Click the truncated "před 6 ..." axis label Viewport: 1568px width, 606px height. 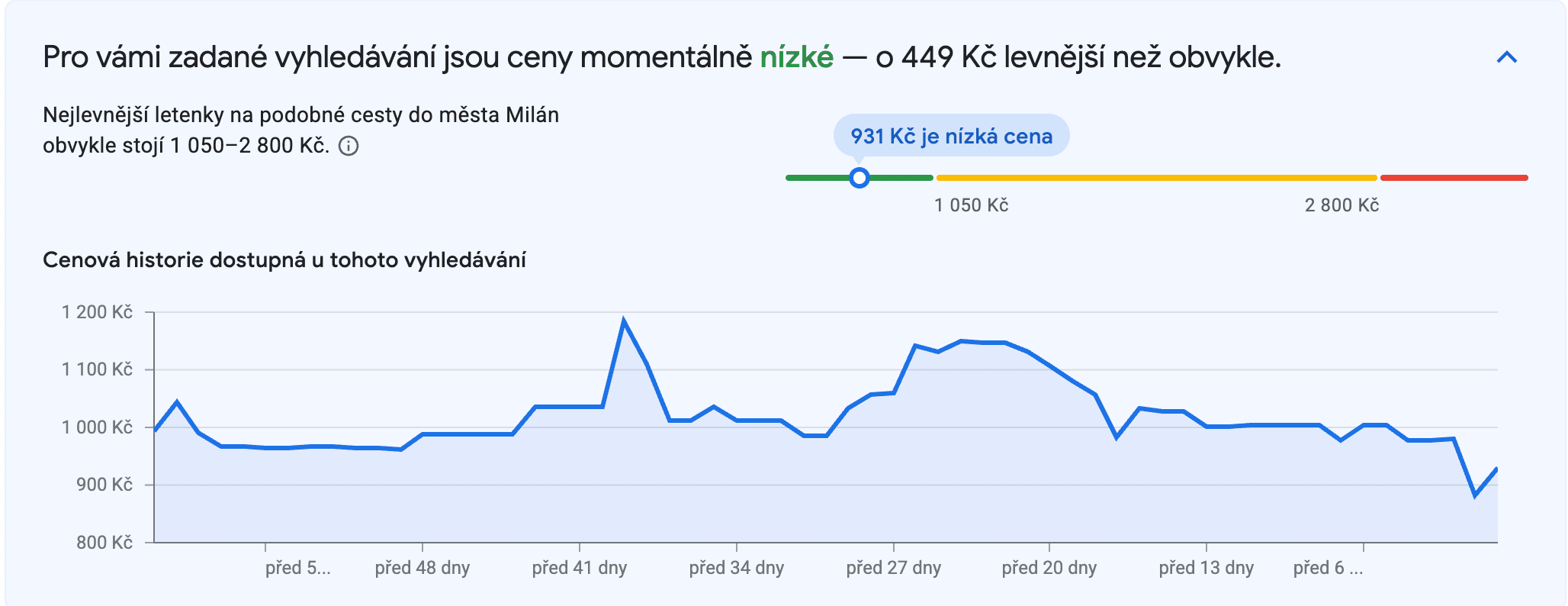tap(1328, 568)
